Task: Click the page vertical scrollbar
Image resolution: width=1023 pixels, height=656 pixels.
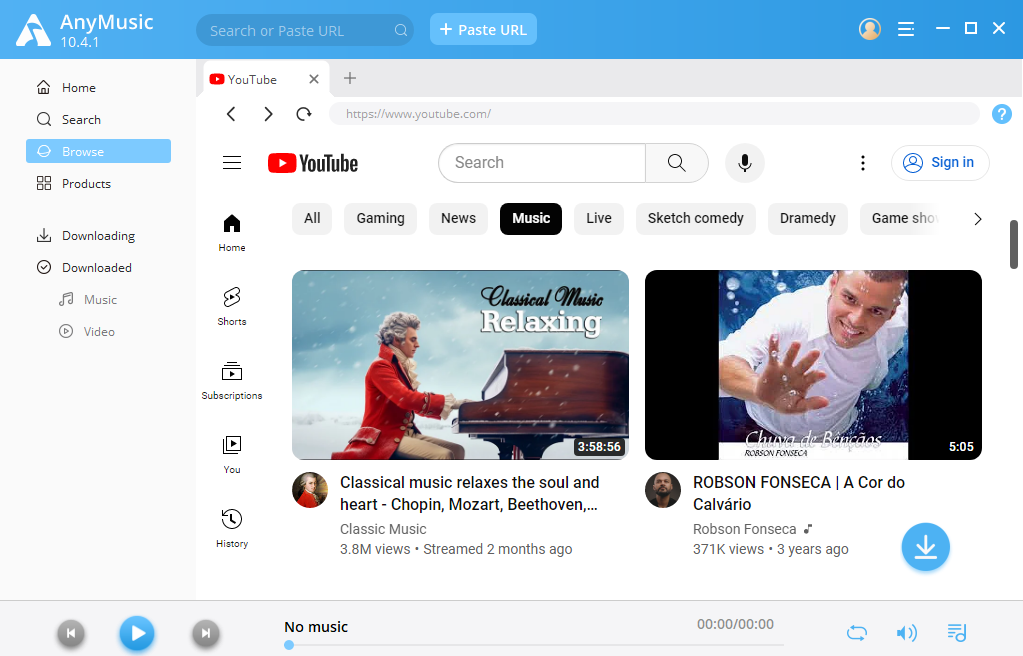Action: coord(1014,244)
